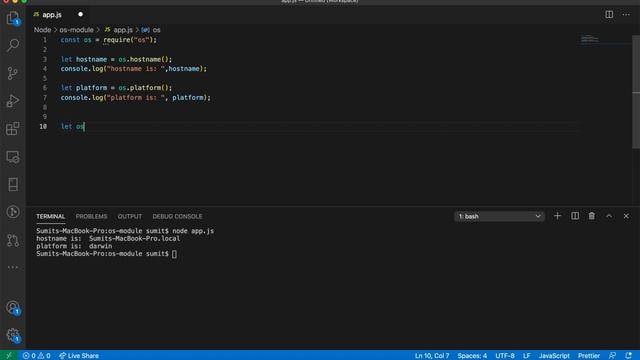
Task: Open the Run and Debug view
Action: tap(13, 101)
